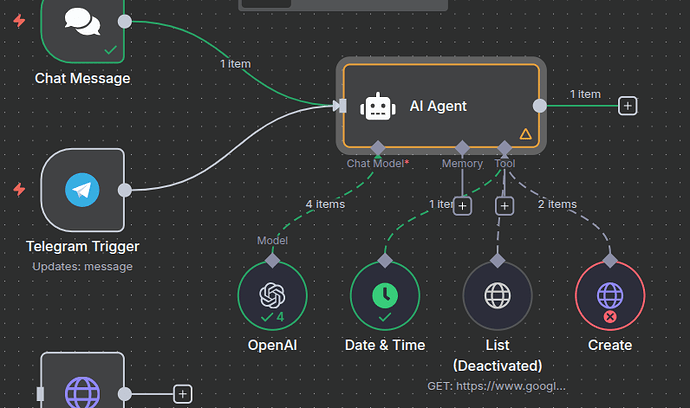Click the lightning bolt beside Telegram Trigger
The height and width of the screenshot is (408, 690).
(x=19, y=189)
